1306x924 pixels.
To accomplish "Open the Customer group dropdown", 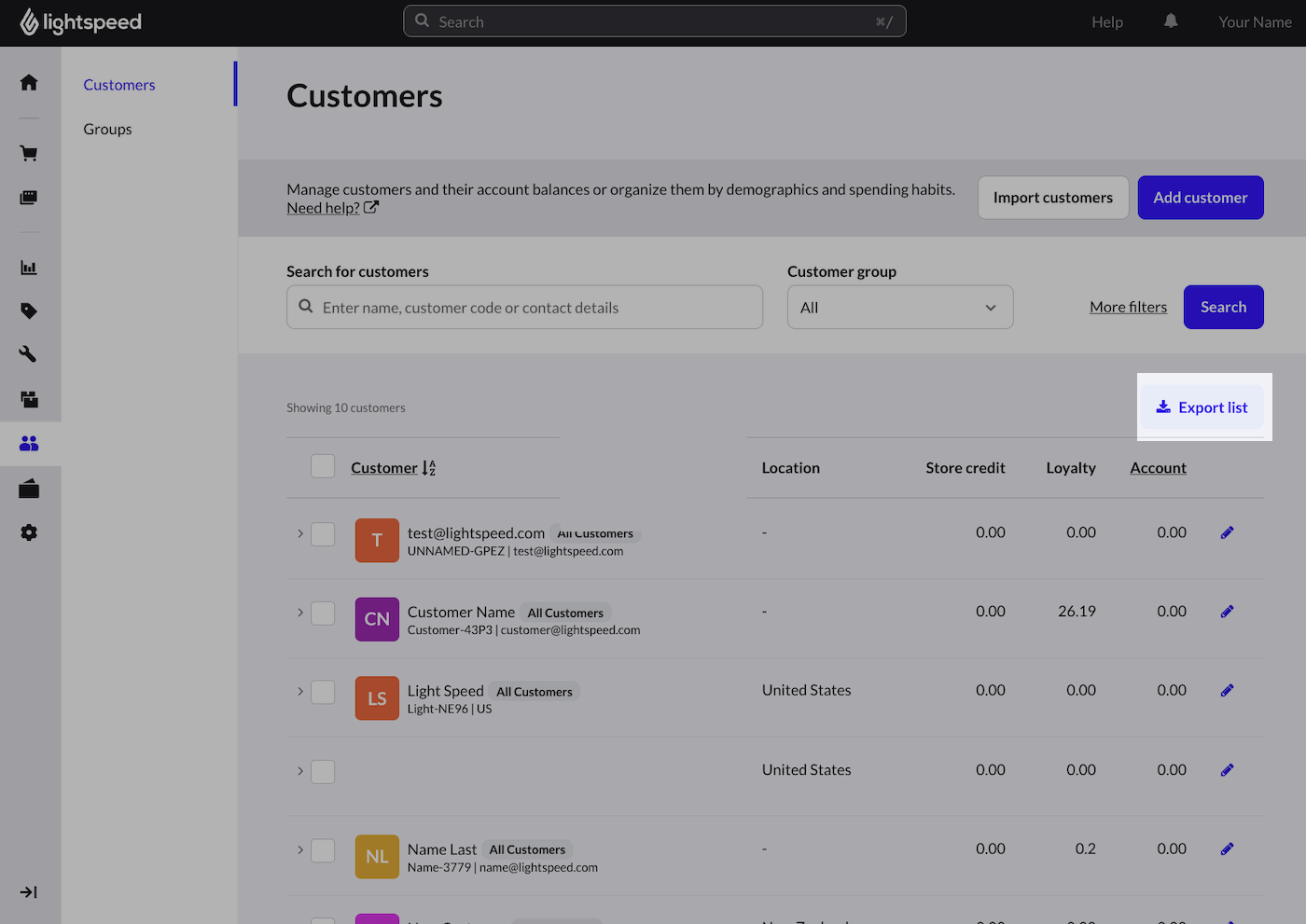I will [899, 308].
